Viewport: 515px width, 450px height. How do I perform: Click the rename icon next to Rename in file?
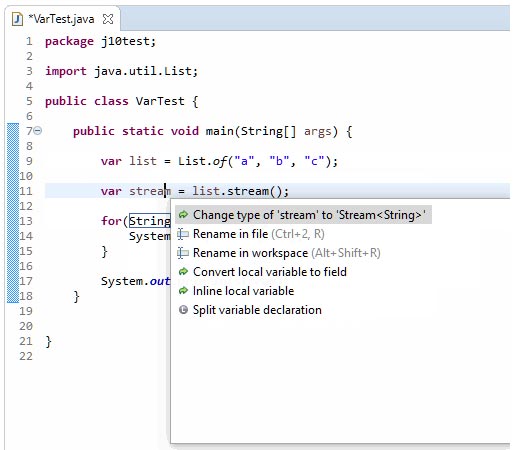183,234
